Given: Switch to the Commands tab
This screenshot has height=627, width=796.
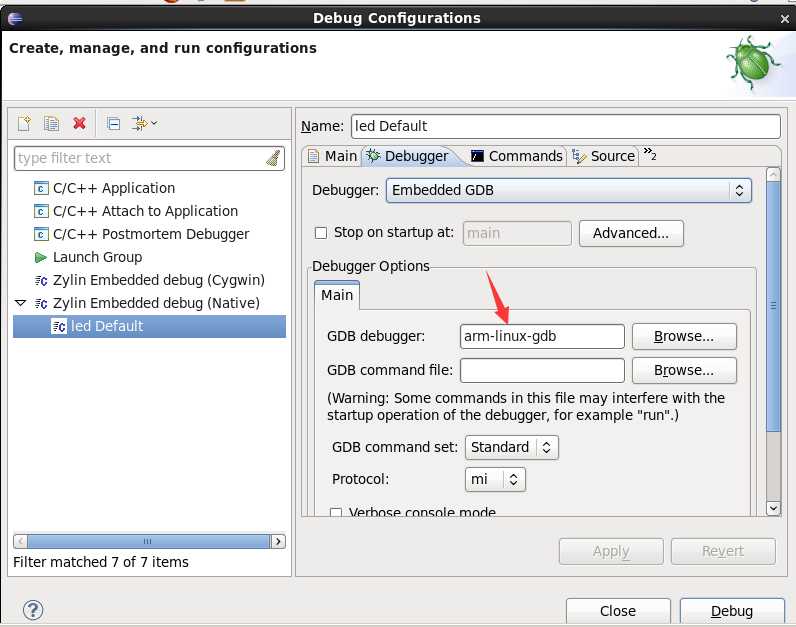Looking at the screenshot, I should [517, 156].
